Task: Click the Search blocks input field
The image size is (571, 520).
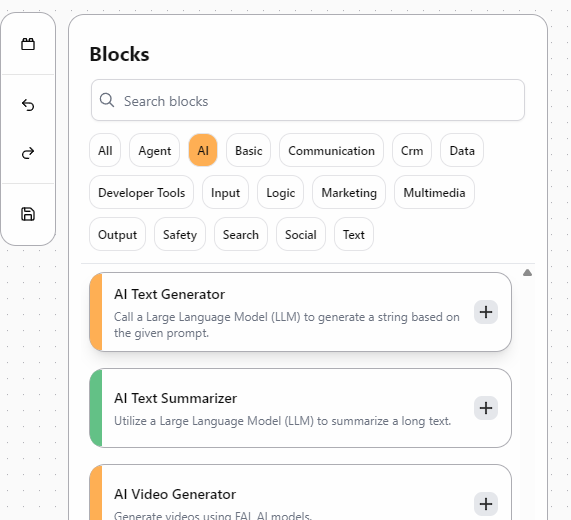Action: click(x=308, y=100)
